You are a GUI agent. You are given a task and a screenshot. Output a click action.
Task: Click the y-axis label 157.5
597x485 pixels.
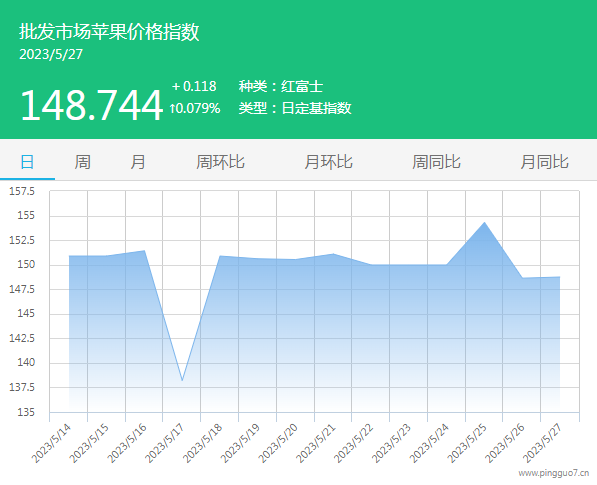22,191
